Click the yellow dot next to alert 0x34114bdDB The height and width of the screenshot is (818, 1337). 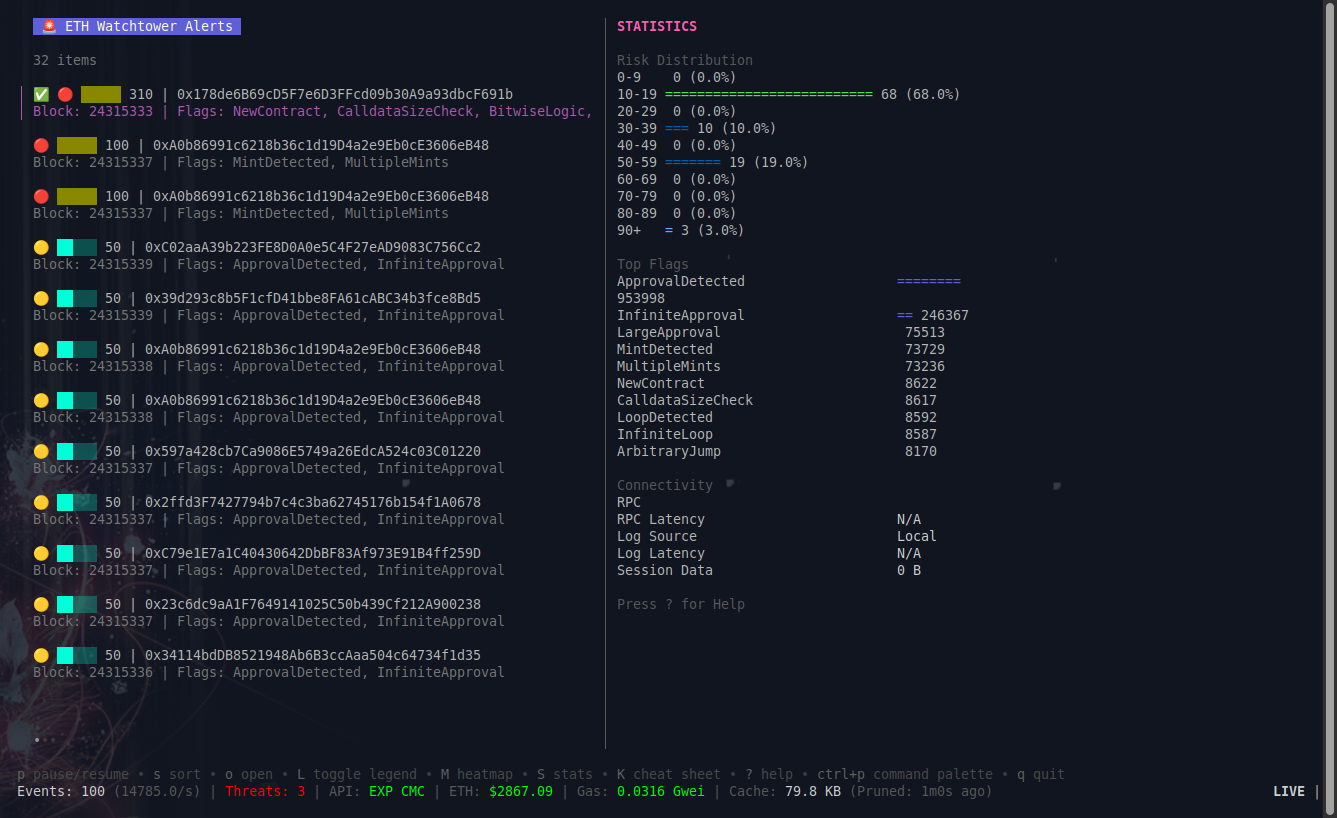(x=40, y=654)
